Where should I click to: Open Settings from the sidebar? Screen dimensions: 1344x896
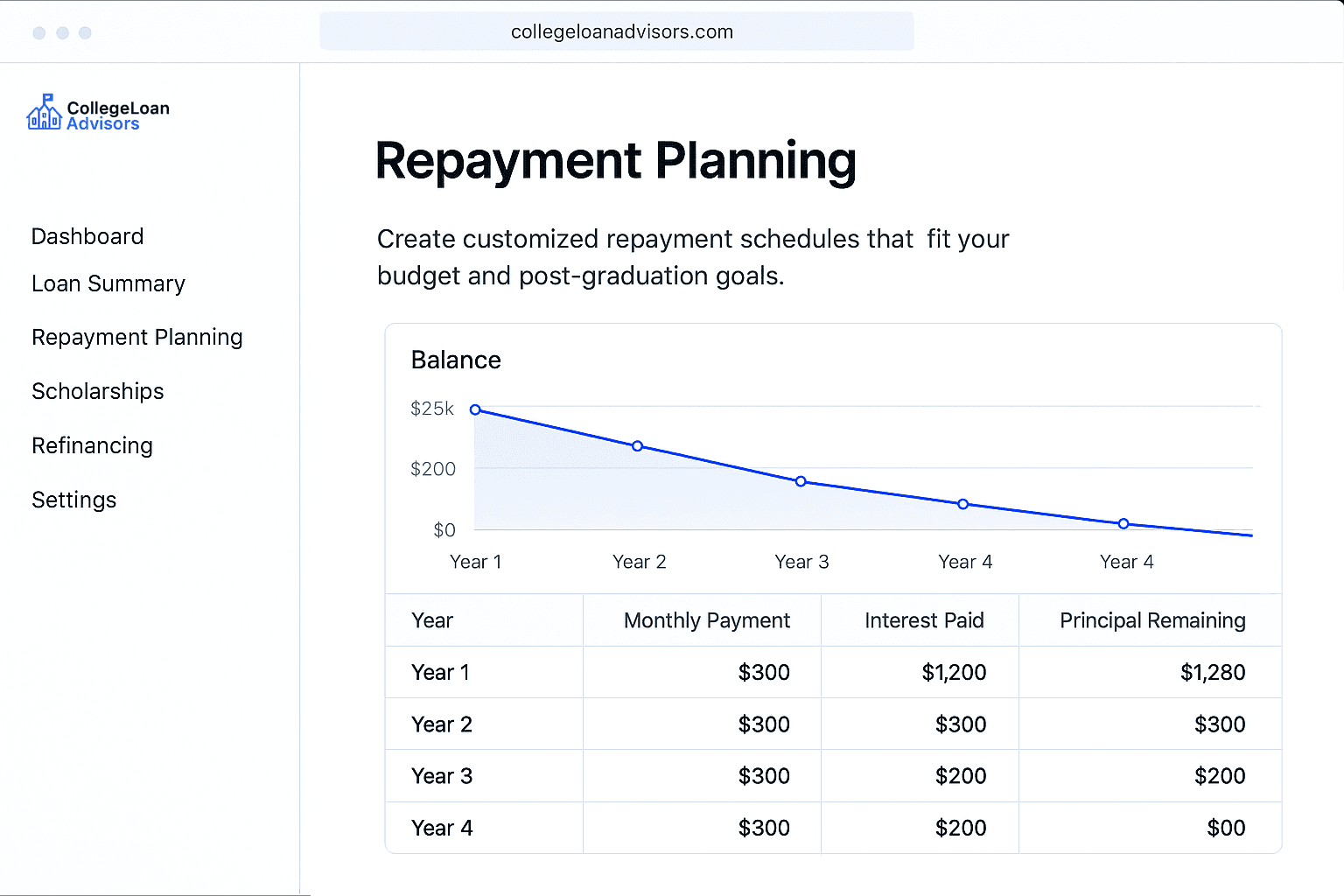(74, 500)
